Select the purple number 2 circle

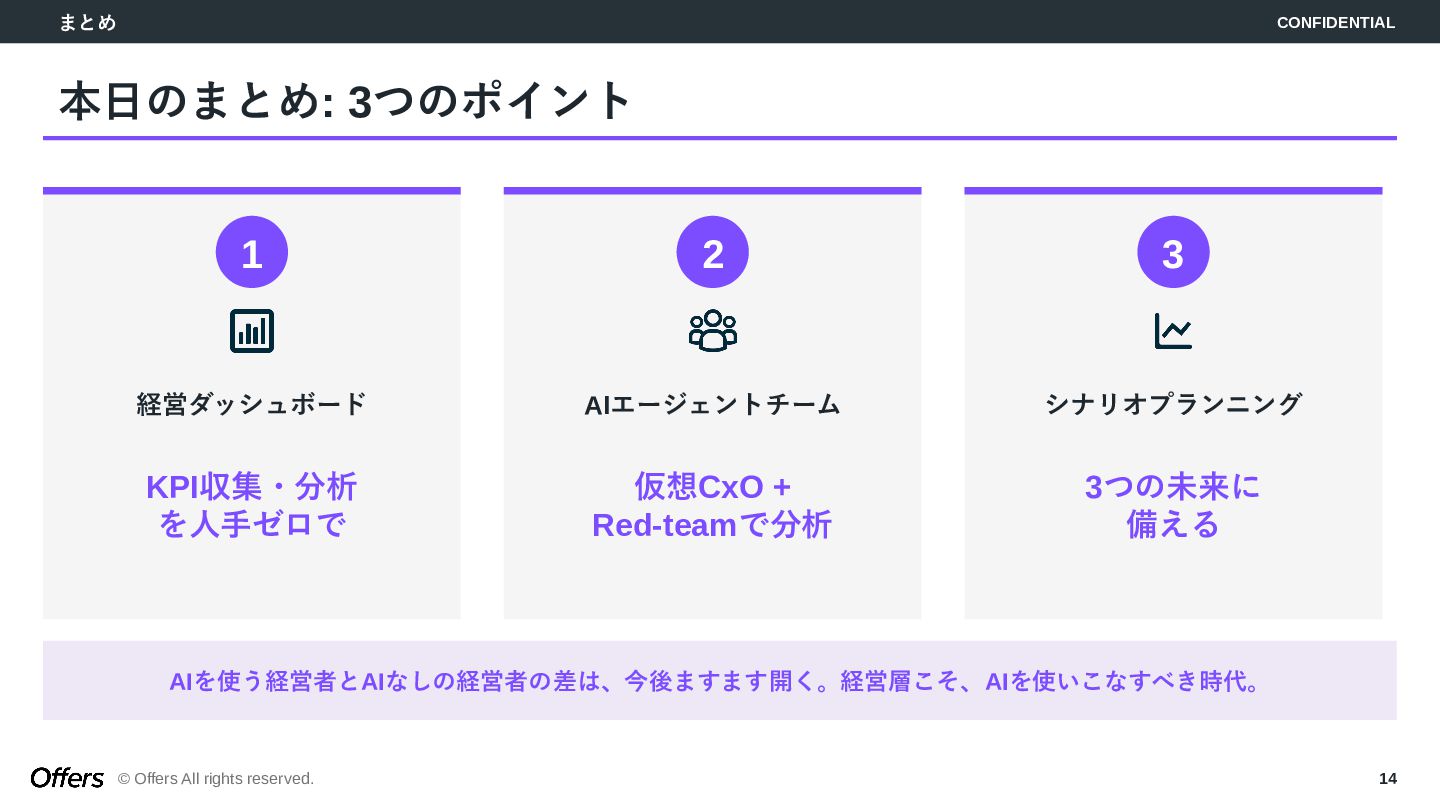713,252
